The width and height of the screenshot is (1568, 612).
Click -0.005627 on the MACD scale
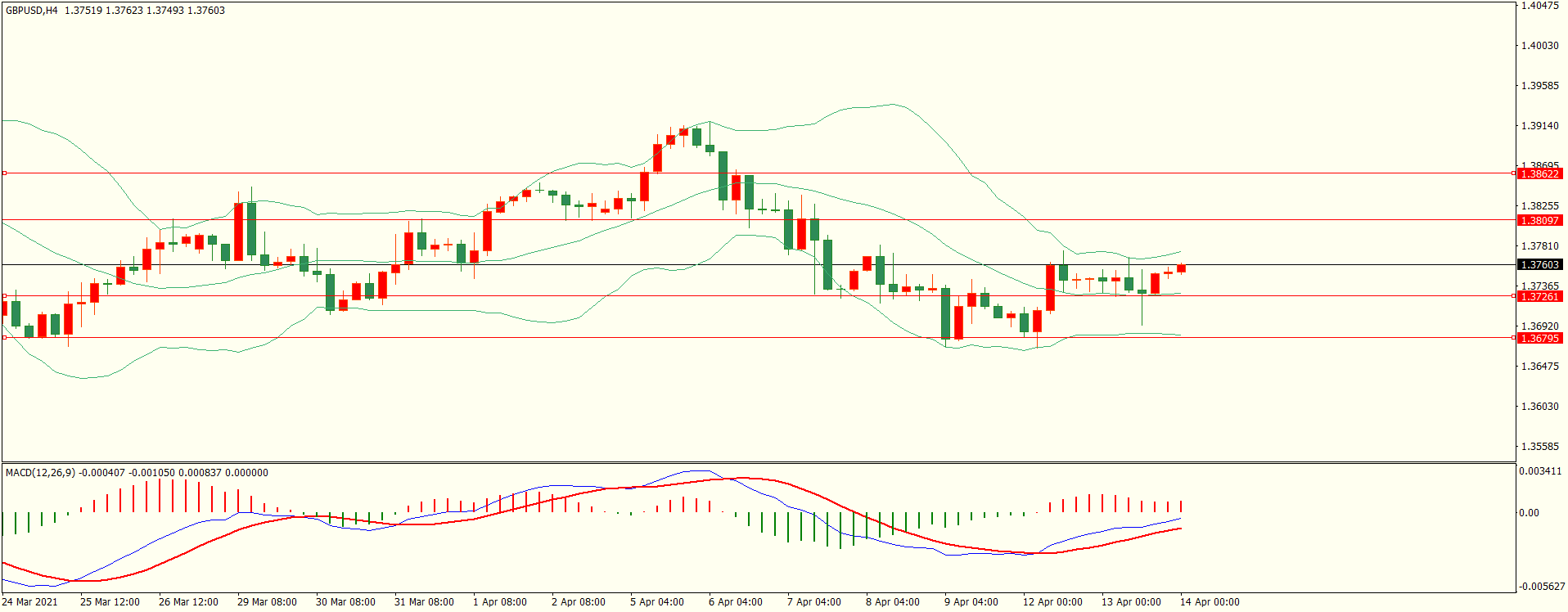tap(1541, 587)
